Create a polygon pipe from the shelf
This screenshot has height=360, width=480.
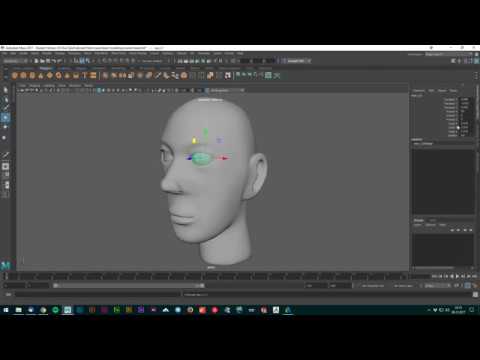[x=76, y=76]
